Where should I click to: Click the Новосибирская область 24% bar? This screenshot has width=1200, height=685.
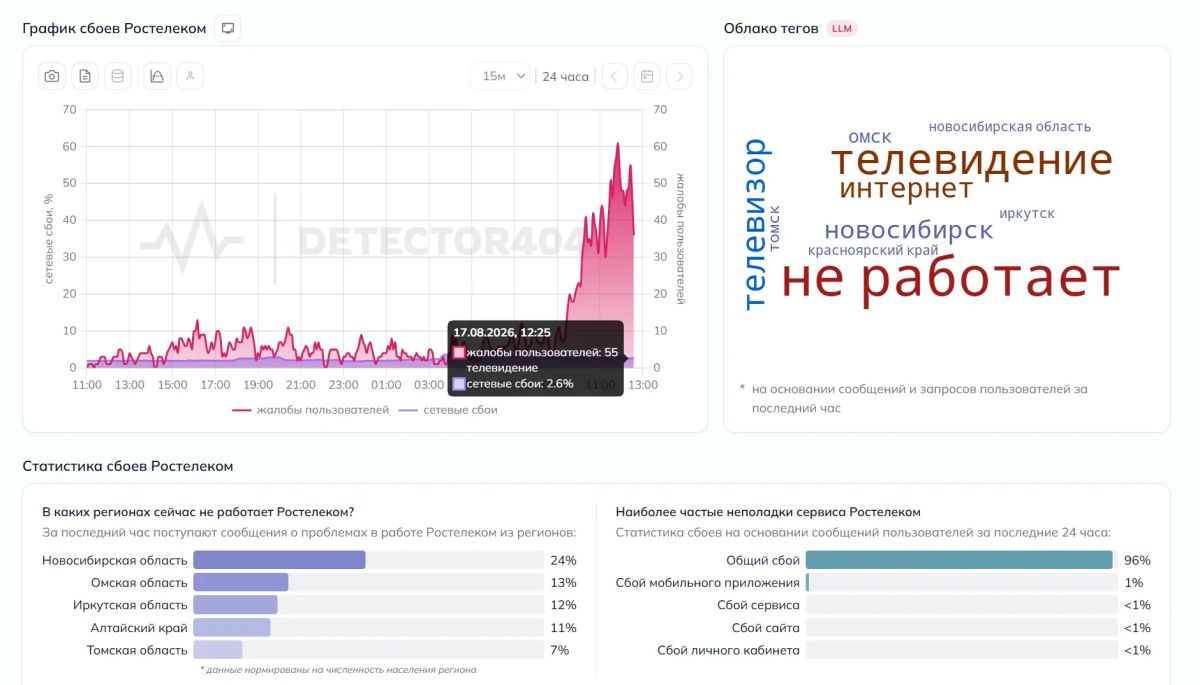click(279, 560)
